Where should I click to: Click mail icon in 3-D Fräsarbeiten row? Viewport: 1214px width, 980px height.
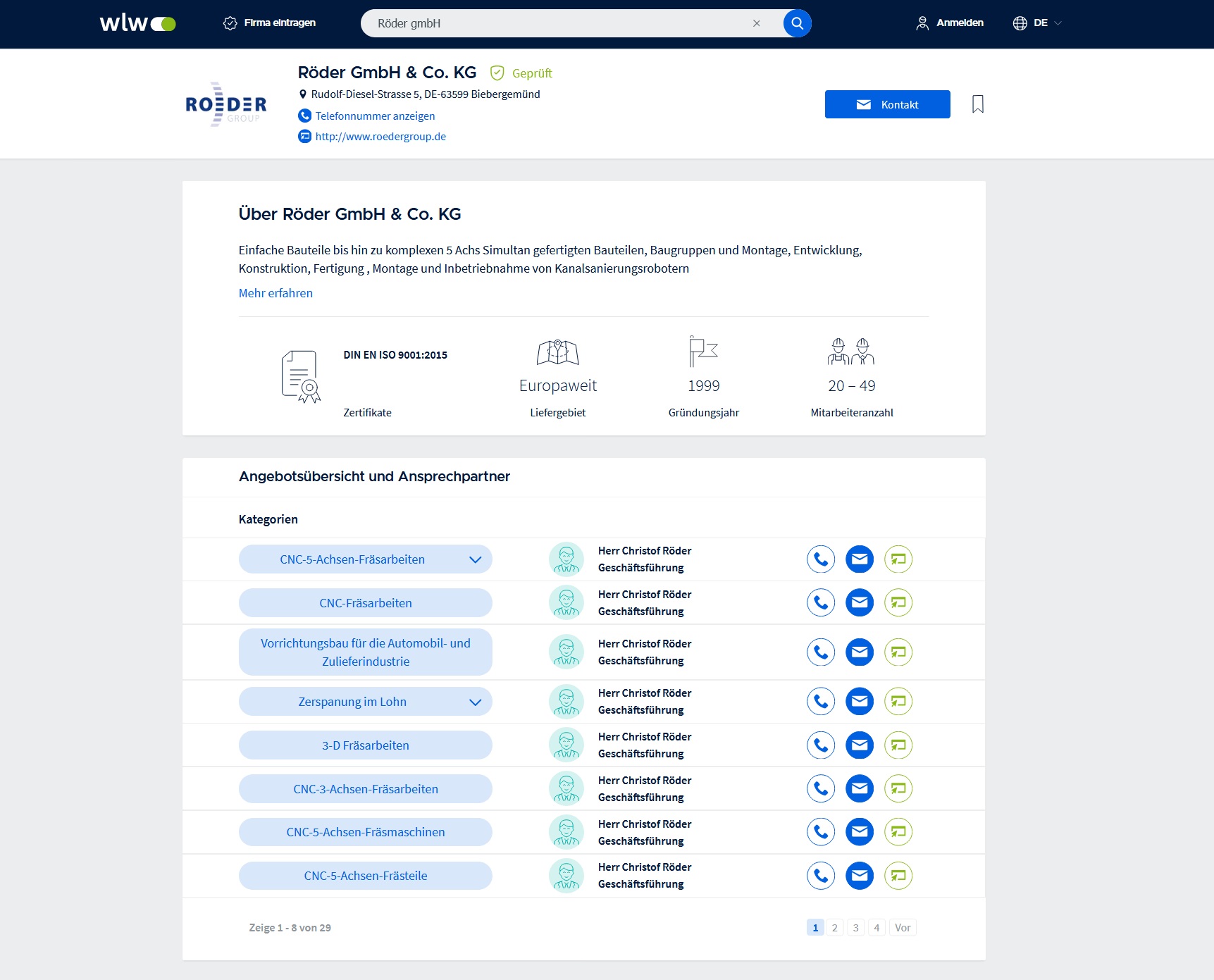860,745
